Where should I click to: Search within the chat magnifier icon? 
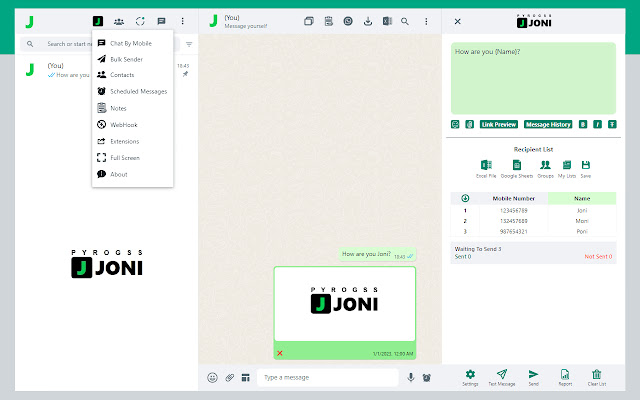[405, 21]
